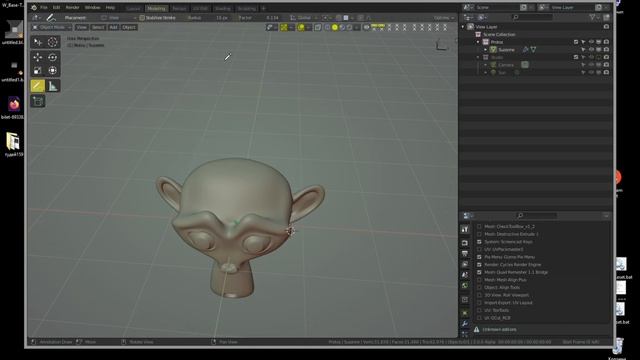The height and width of the screenshot is (360, 640).
Task: Open the Render menu
Action: click(72, 8)
